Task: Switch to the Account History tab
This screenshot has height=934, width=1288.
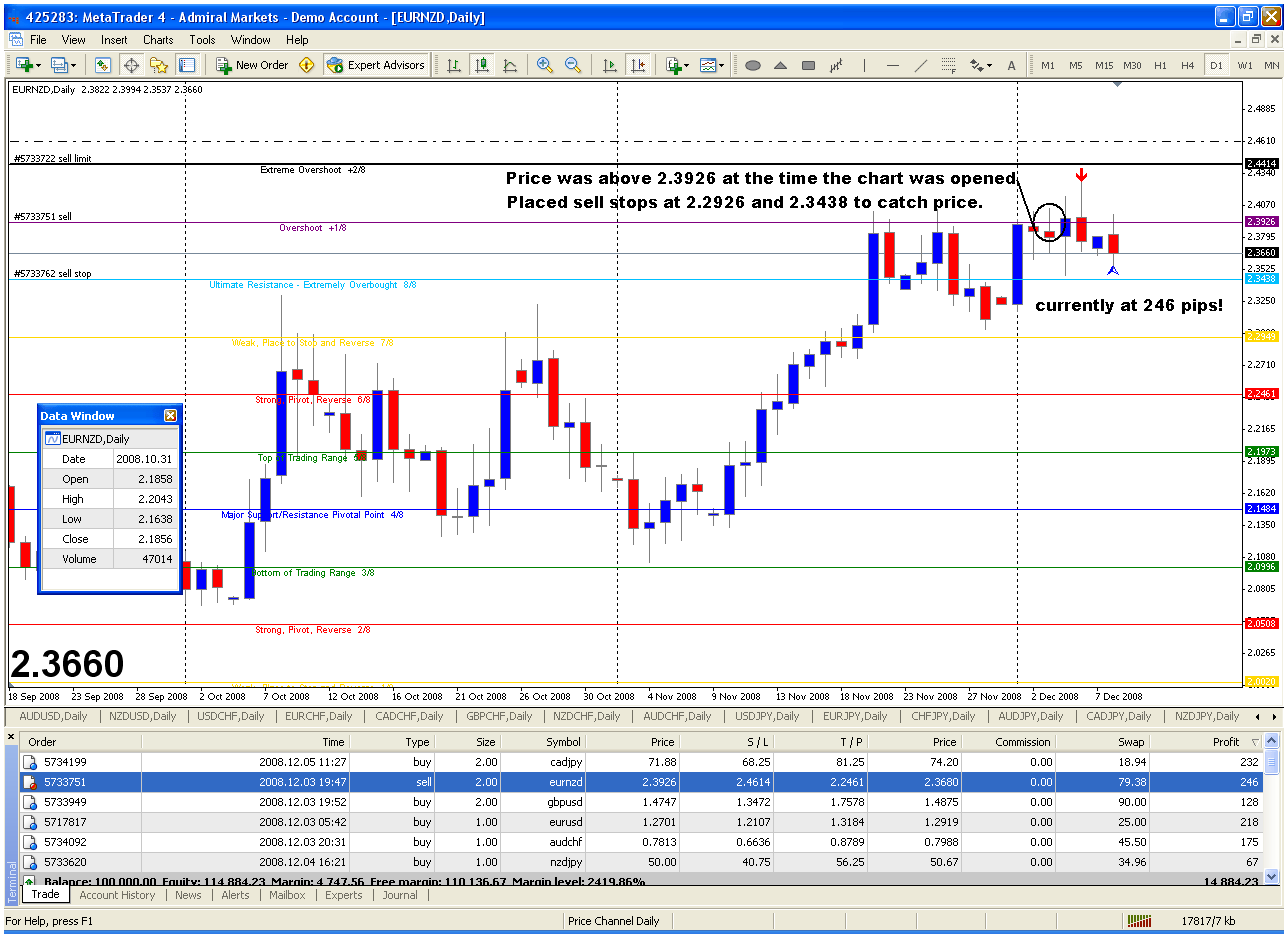Action: coord(117,895)
